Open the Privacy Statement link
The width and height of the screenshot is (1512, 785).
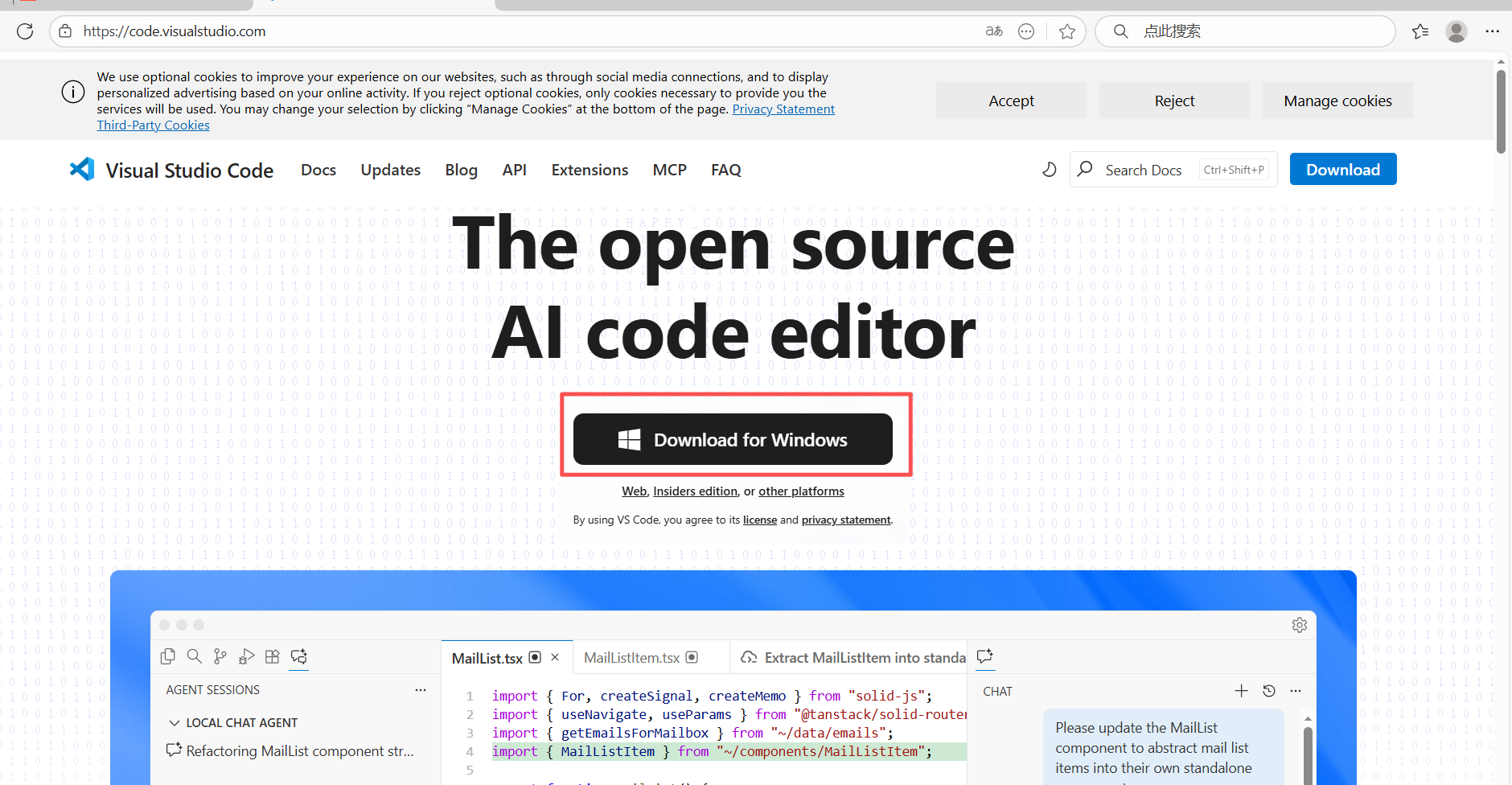click(x=783, y=109)
